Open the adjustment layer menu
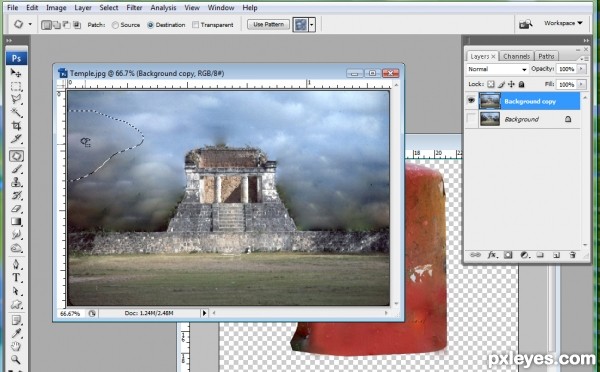The height and width of the screenshot is (372, 600). point(524,255)
